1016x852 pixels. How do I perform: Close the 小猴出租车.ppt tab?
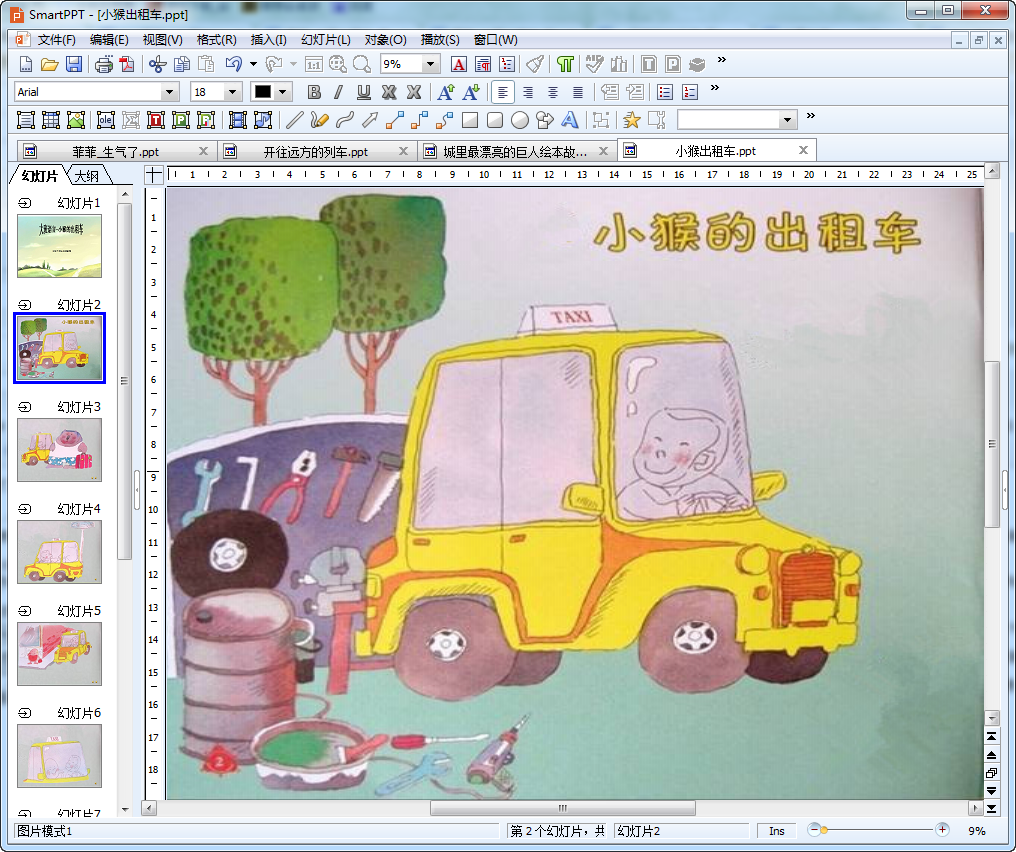click(803, 150)
